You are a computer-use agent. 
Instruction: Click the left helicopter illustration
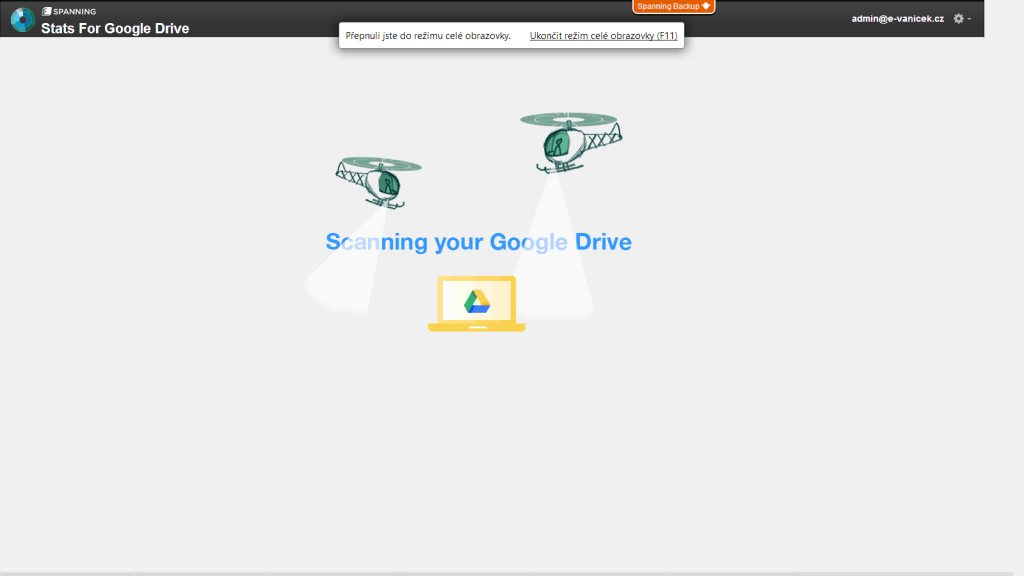(x=379, y=182)
